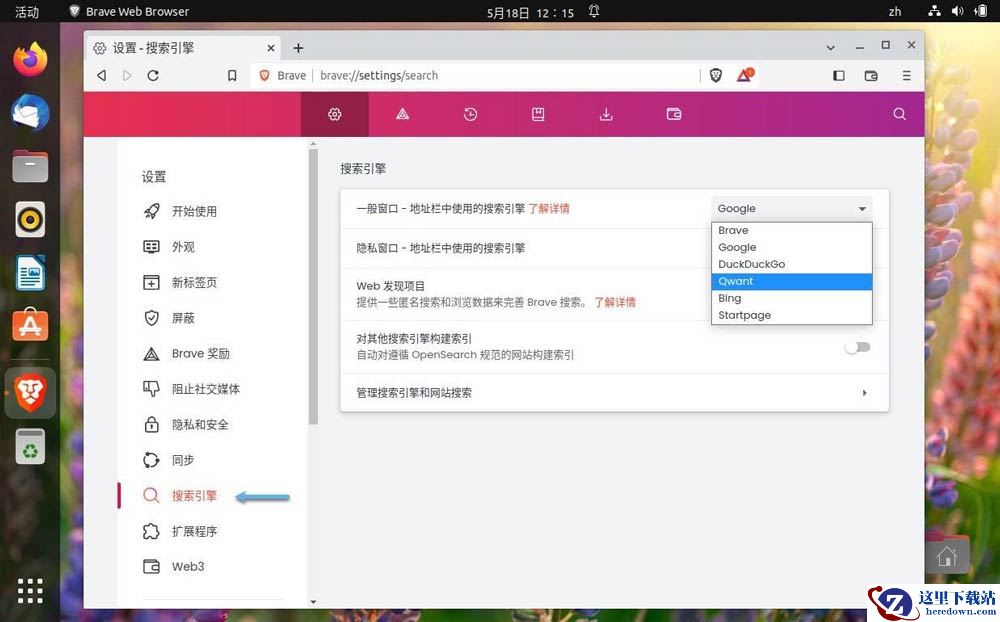Close the 设置 - 搜索引擎 tab
This screenshot has height=622, width=1000.
pyautogui.click(x=270, y=48)
